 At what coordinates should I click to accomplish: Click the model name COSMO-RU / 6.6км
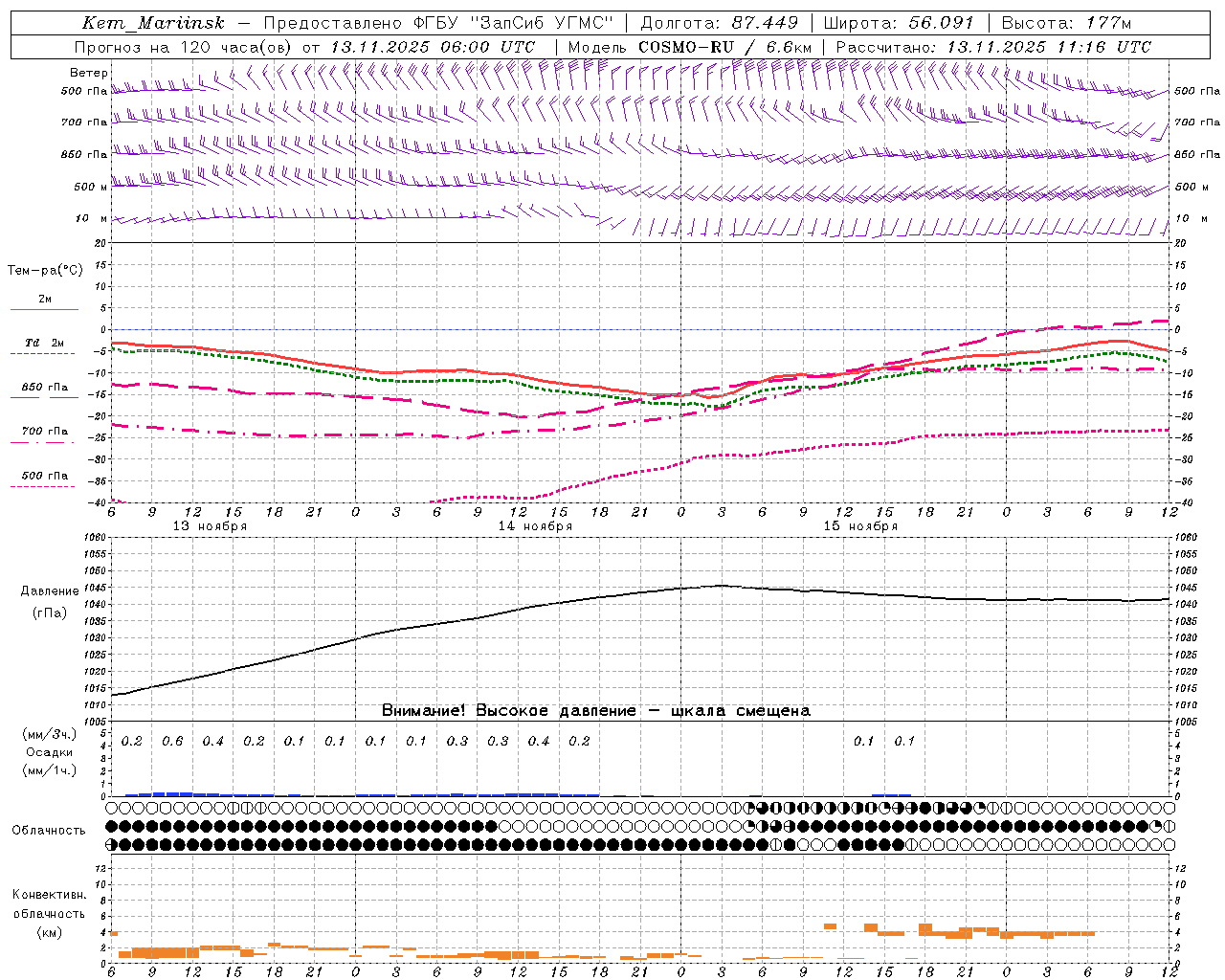click(x=725, y=47)
